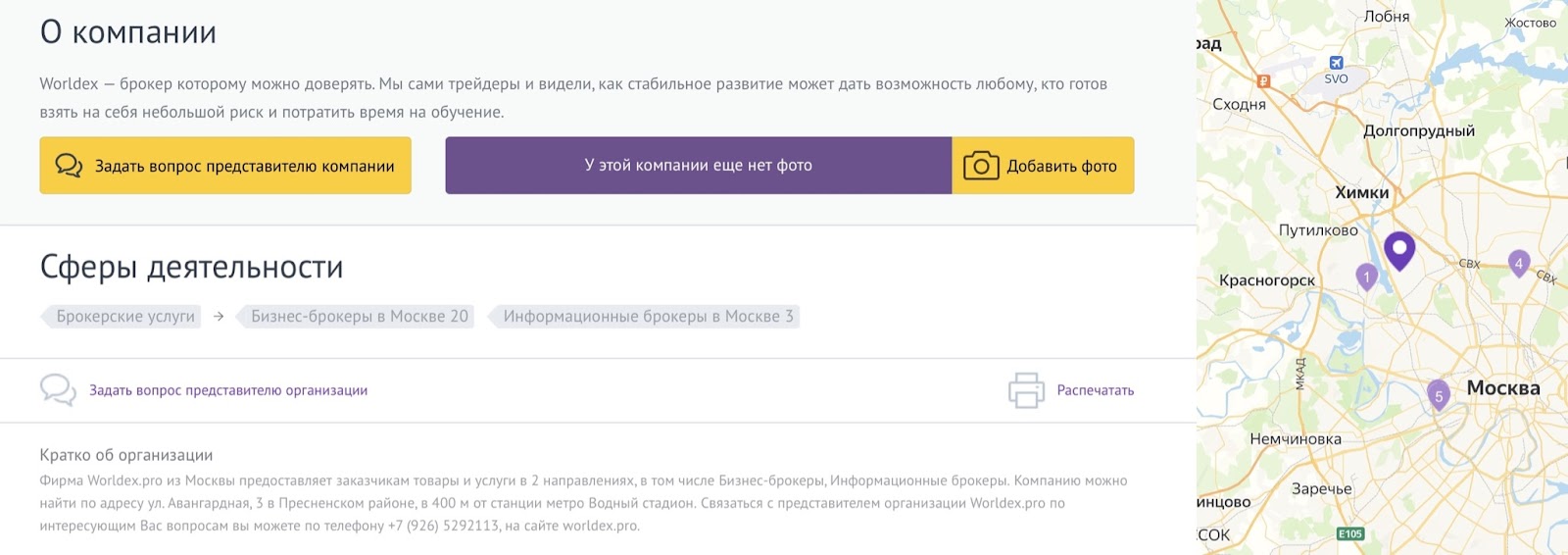
Task: Select map marker number 4
Action: (1519, 265)
